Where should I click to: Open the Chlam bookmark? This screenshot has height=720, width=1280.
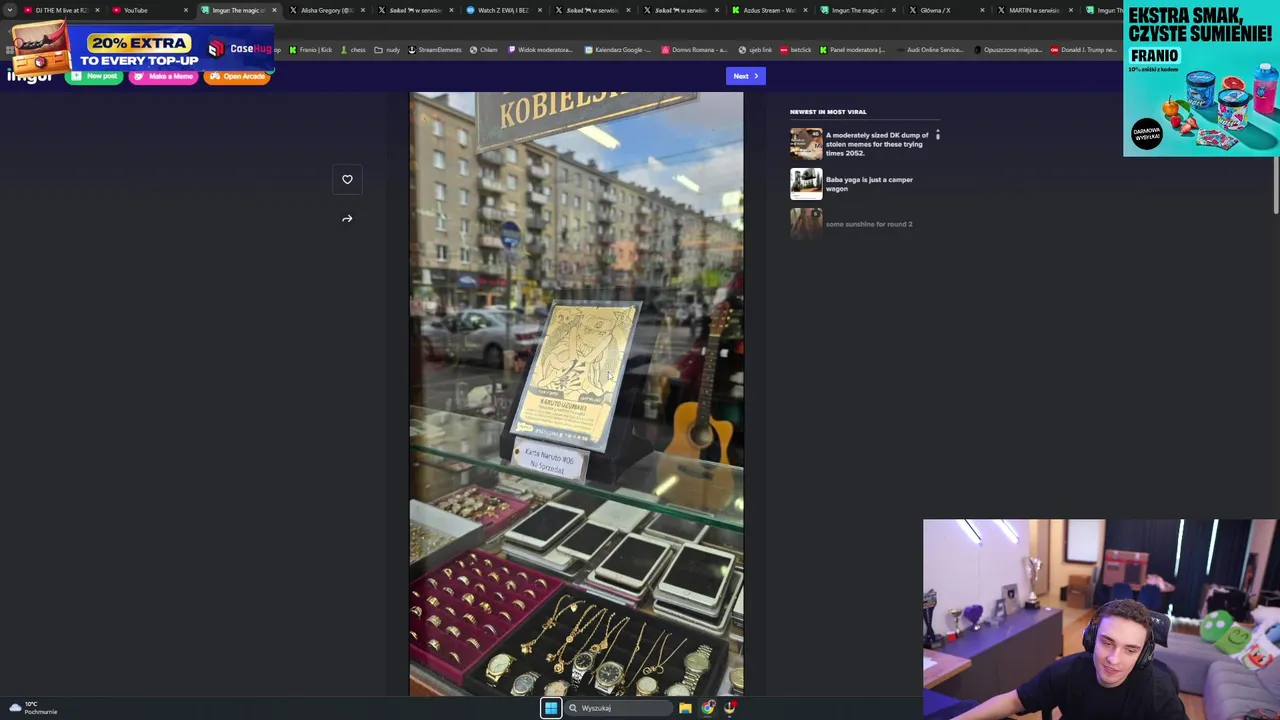484,50
